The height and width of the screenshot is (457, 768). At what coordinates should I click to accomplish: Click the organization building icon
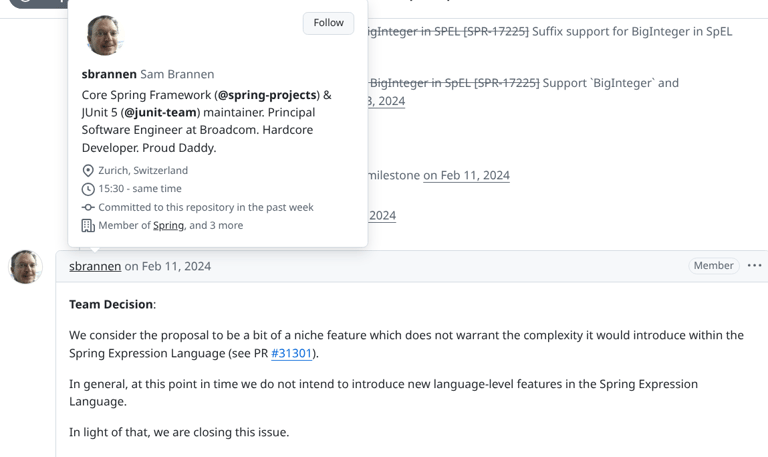pyautogui.click(x=88, y=226)
